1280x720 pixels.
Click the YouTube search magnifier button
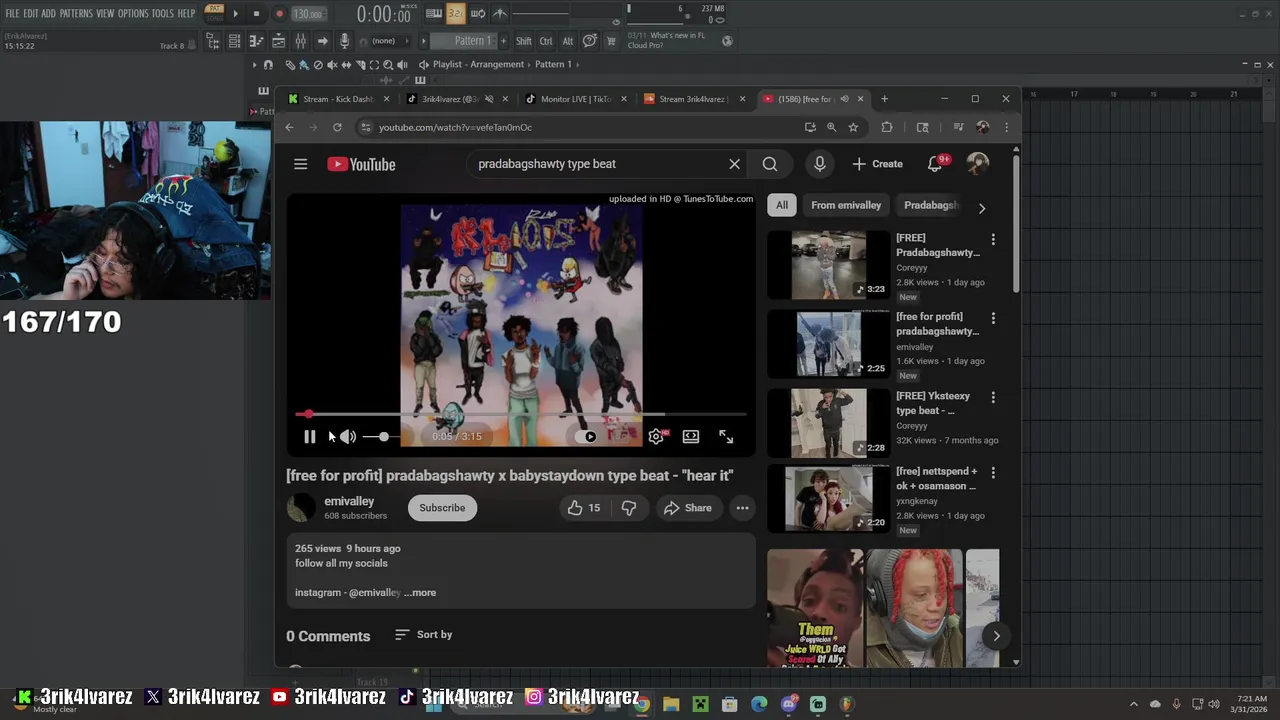pyautogui.click(x=770, y=164)
